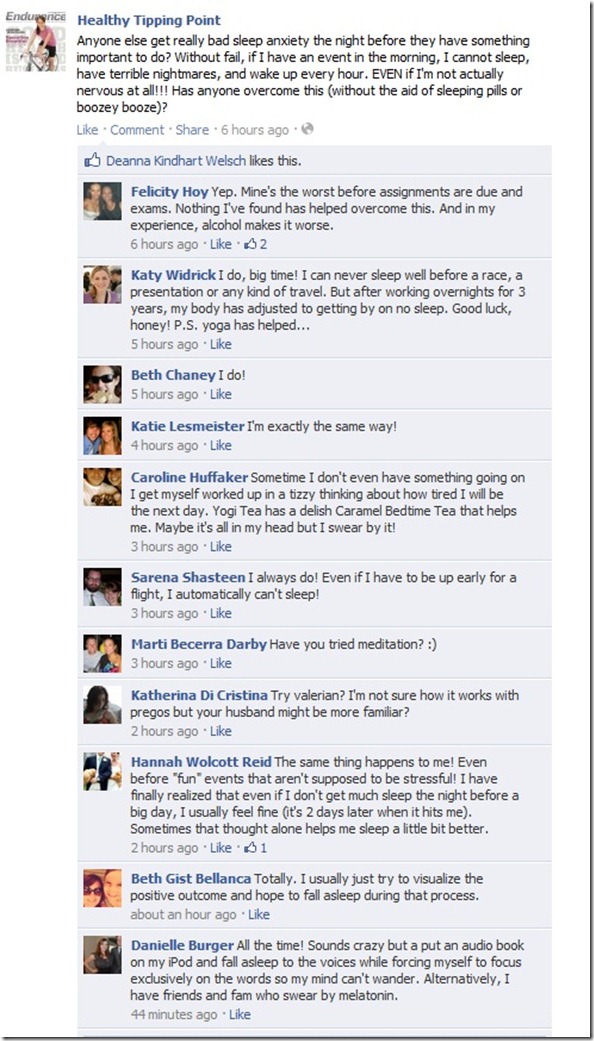Open the Healthy Tipping Point profile picture
This screenshot has height=1041, width=594.
tap(36, 41)
